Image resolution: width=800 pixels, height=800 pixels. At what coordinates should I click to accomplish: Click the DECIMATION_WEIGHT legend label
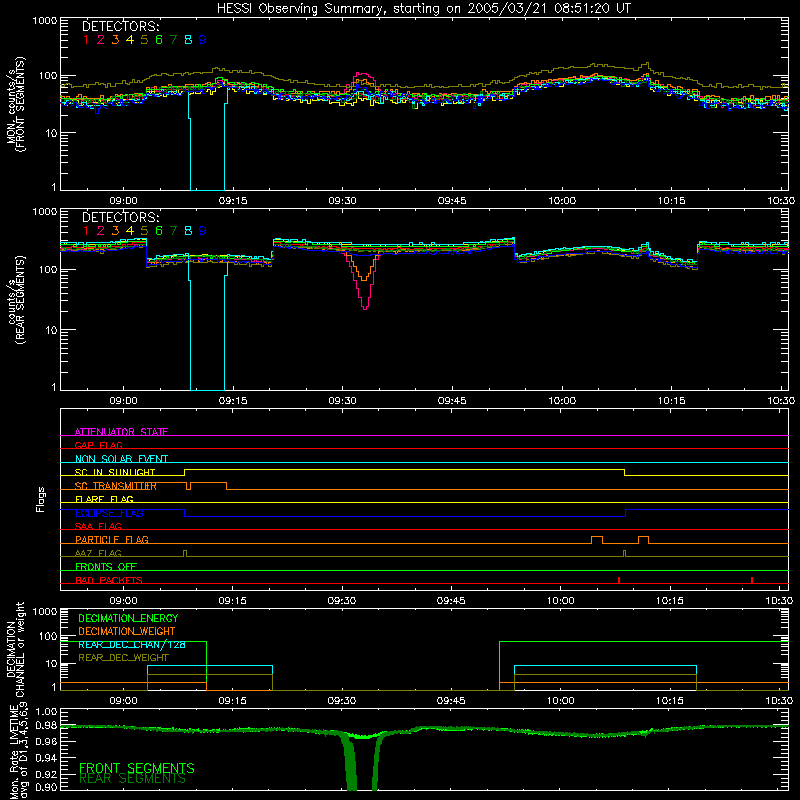(x=127, y=631)
